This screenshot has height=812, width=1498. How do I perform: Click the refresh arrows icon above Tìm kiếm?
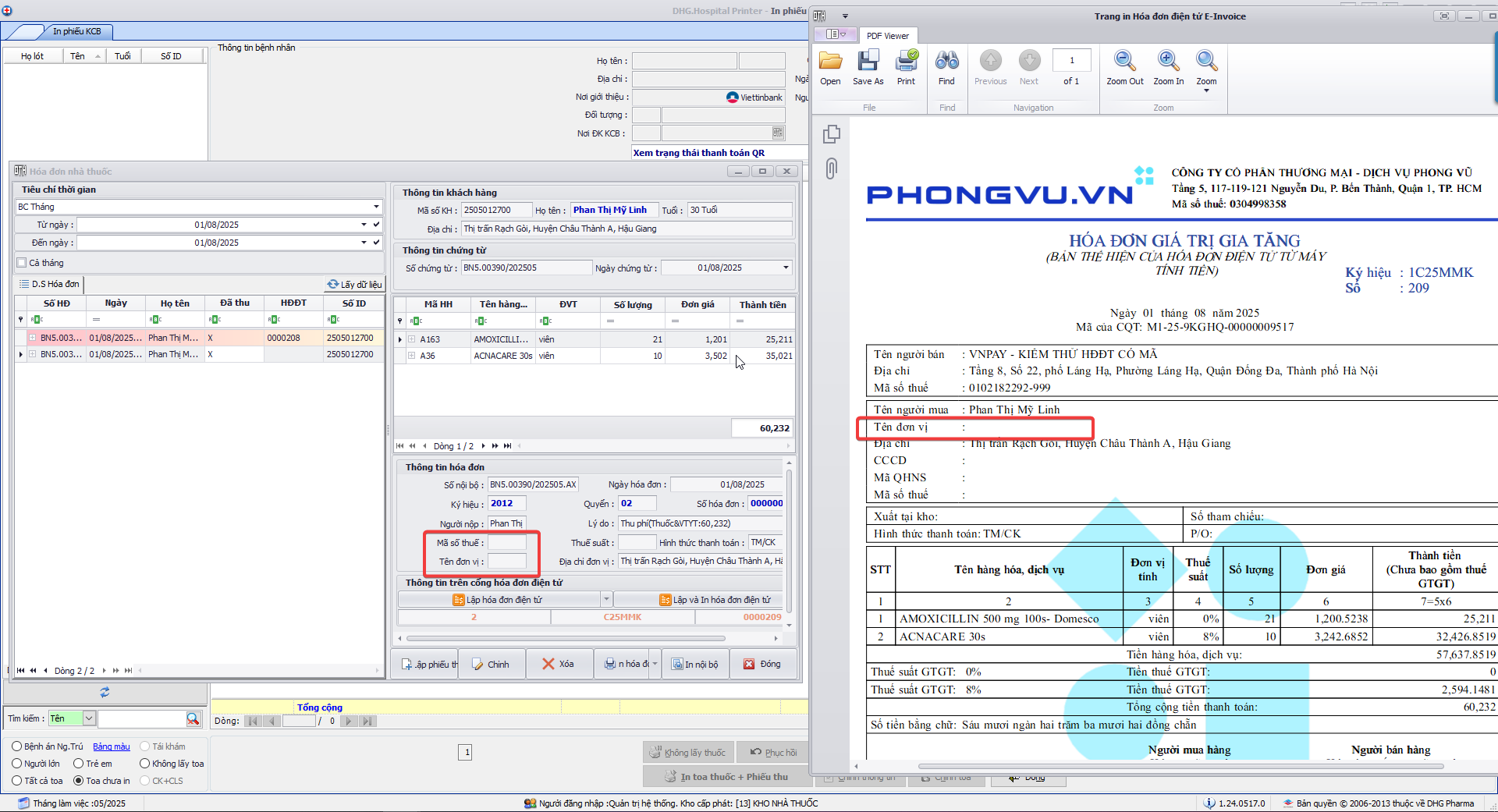click(x=105, y=692)
